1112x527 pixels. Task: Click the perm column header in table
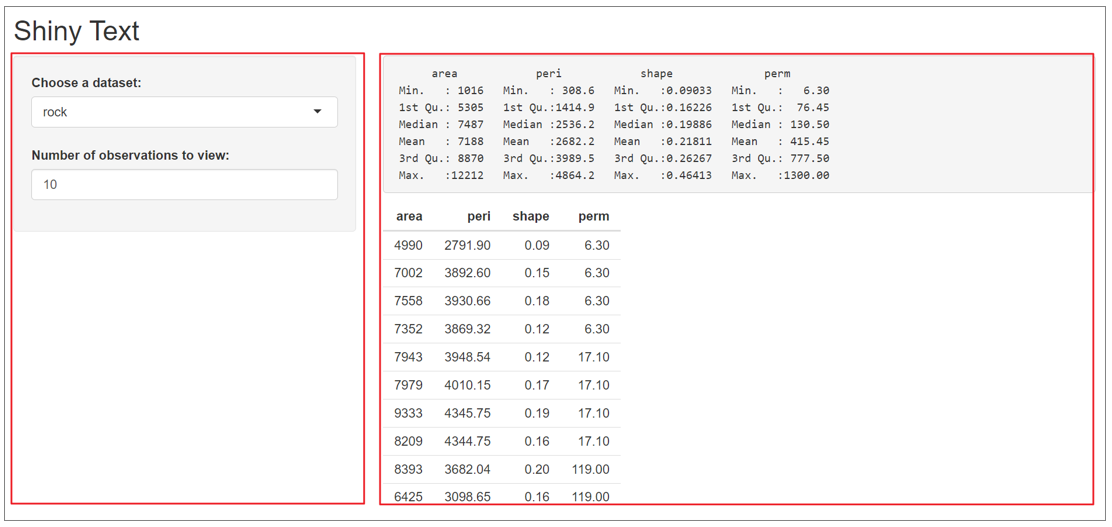(x=593, y=216)
